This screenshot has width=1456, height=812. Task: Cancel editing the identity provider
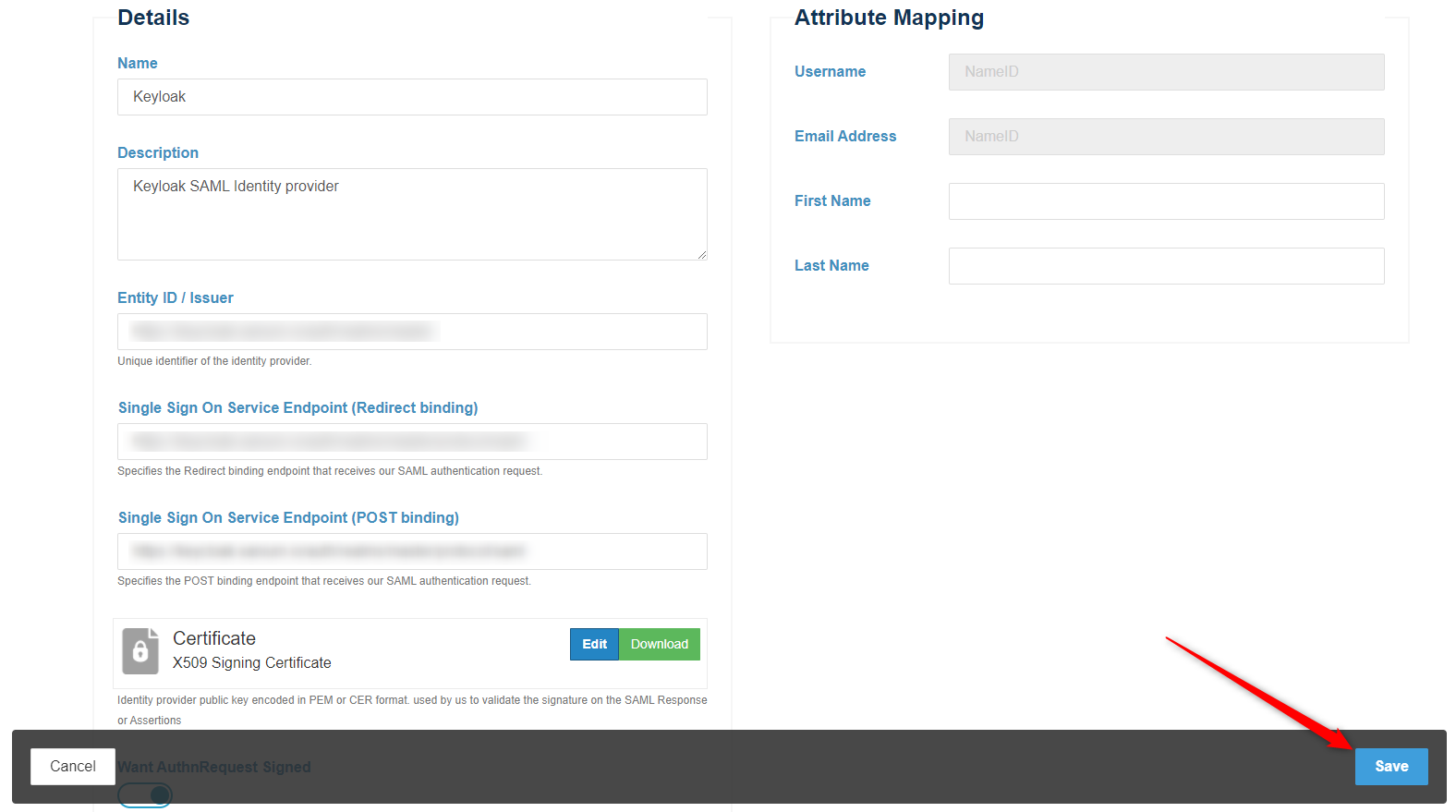pos(73,766)
